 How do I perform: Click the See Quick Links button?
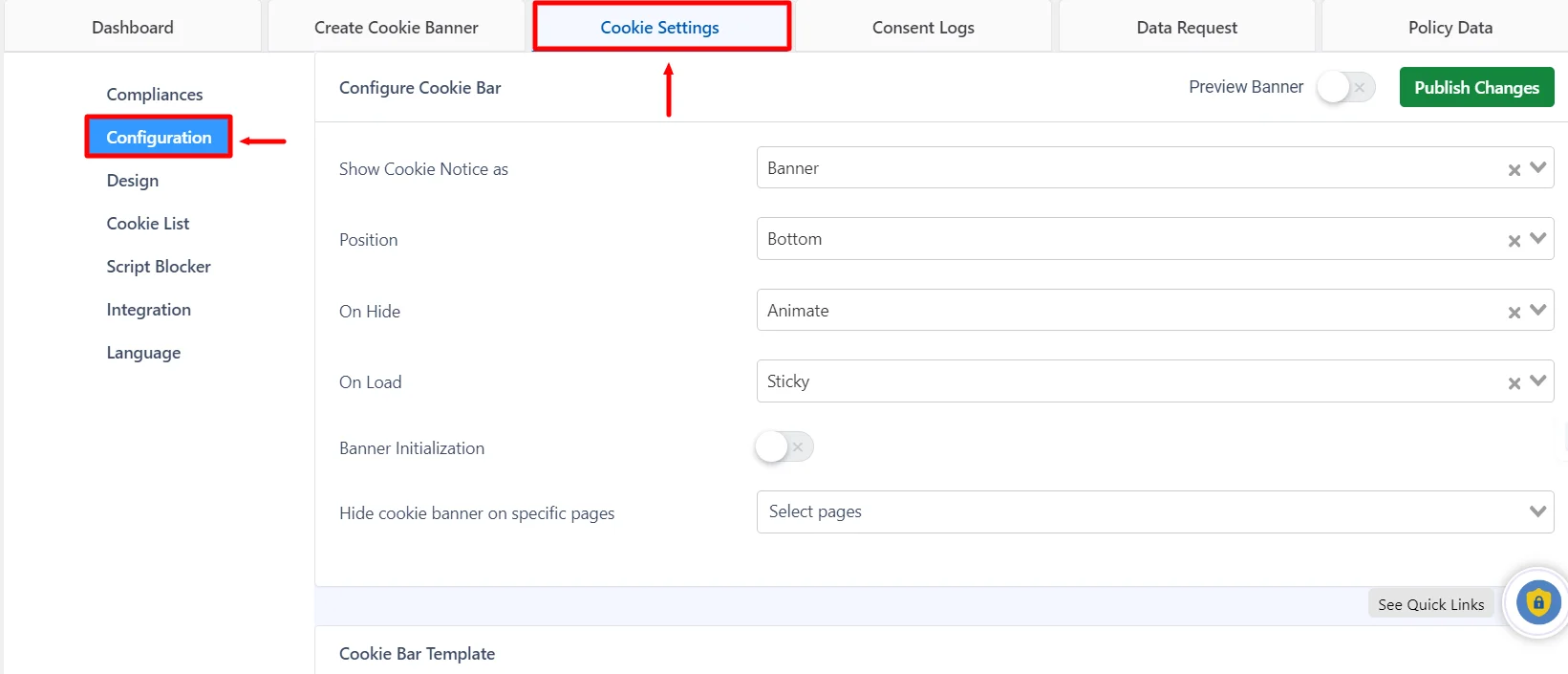coord(1431,604)
